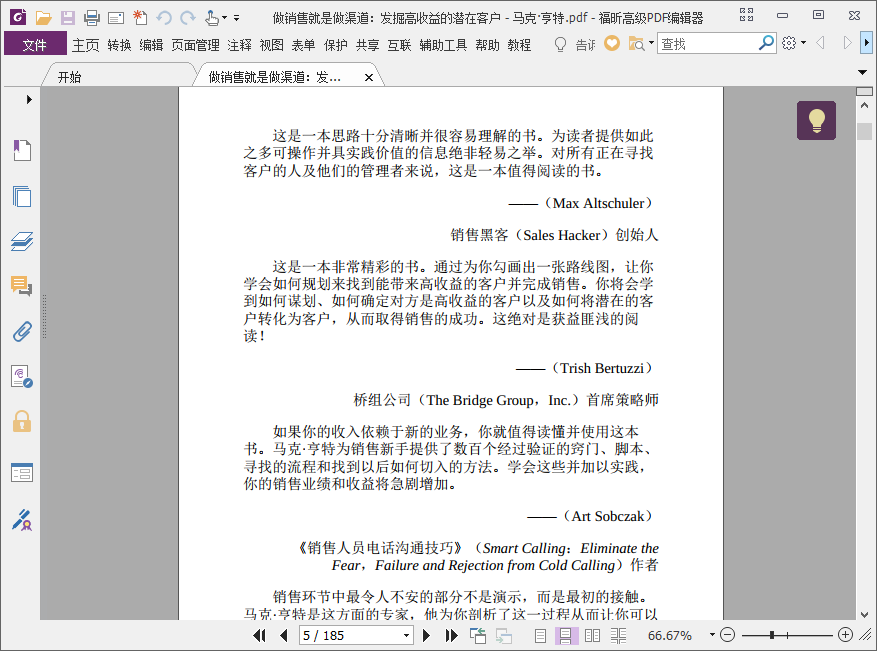Image resolution: width=877 pixels, height=651 pixels.
Task: Click the open file folder icon
Action: pos(44,18)
